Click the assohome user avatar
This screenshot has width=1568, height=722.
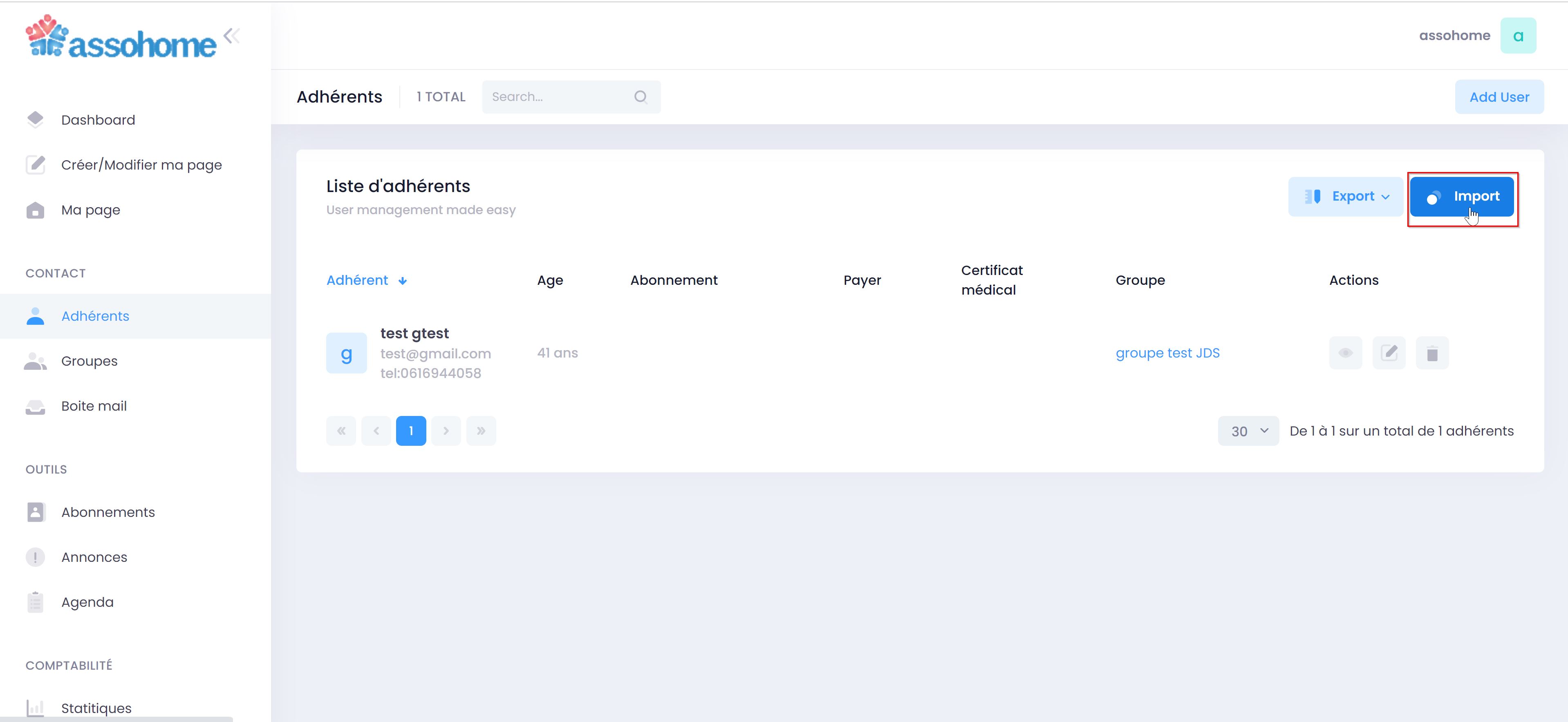(x=1517, y=36)
